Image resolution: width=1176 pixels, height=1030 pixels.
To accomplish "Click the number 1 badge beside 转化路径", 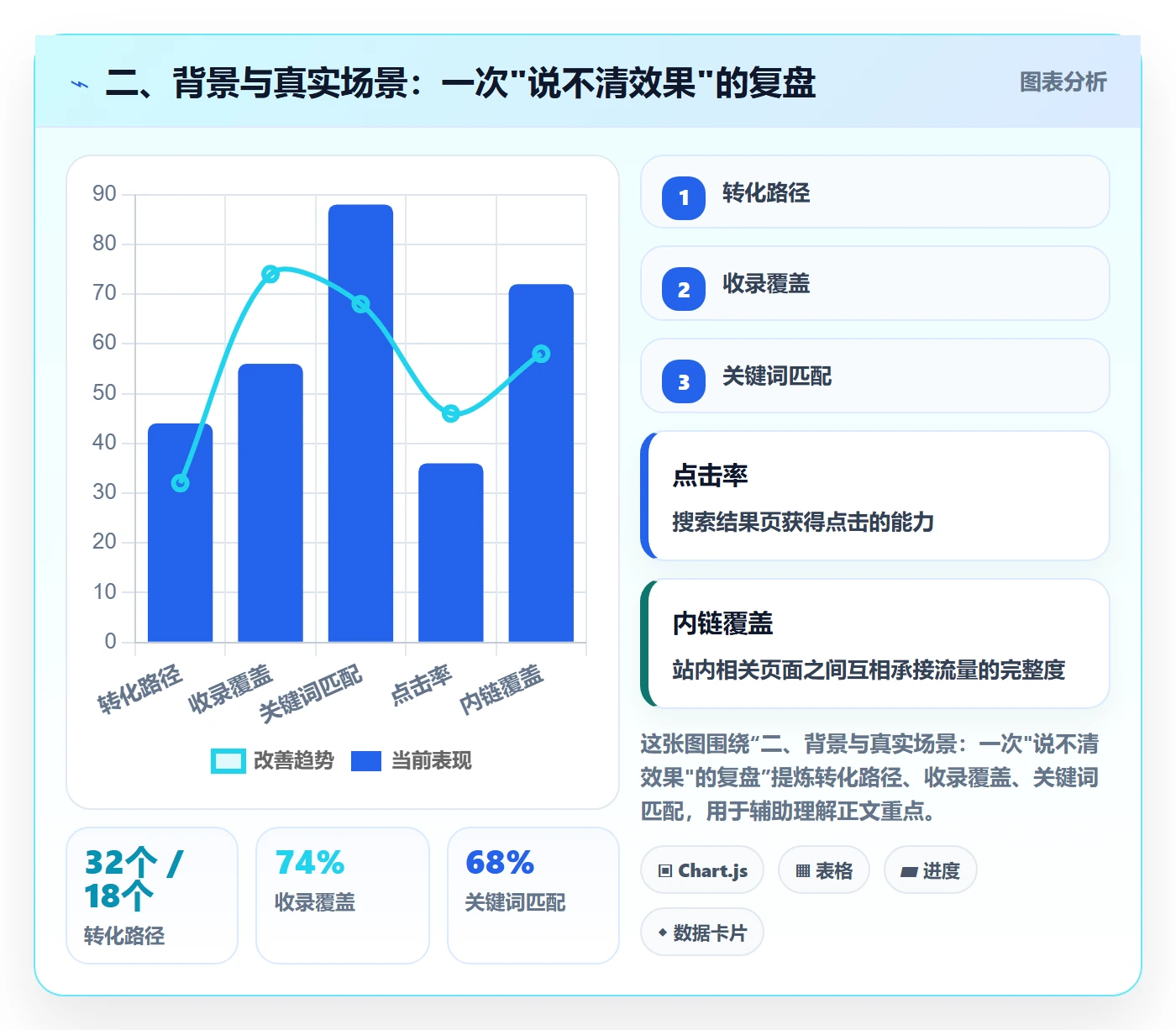I will [684, 197].
